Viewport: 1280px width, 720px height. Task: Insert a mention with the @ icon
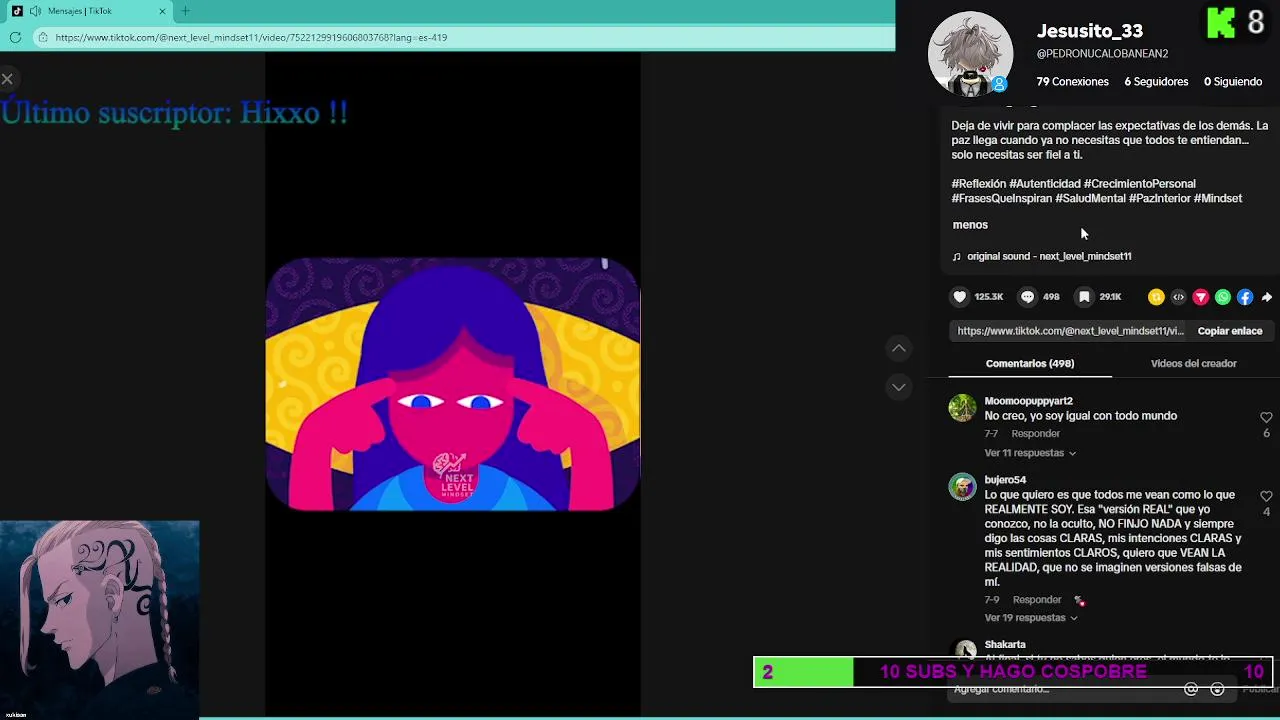1191,689
